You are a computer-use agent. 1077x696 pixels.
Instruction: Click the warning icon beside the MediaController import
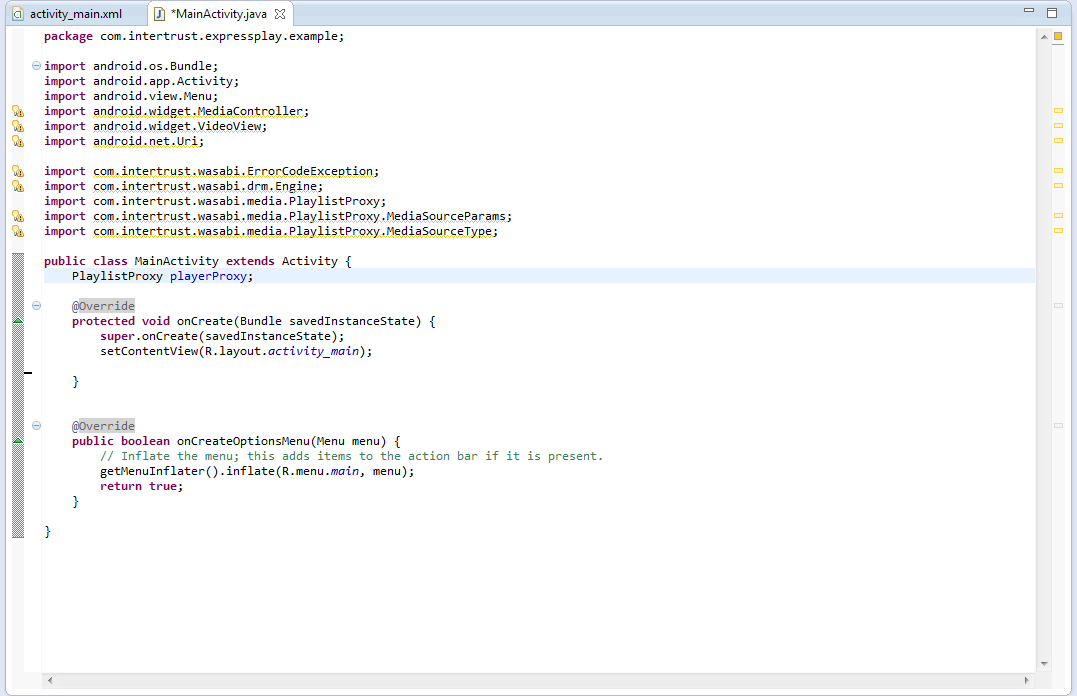(x=17, y=112)
